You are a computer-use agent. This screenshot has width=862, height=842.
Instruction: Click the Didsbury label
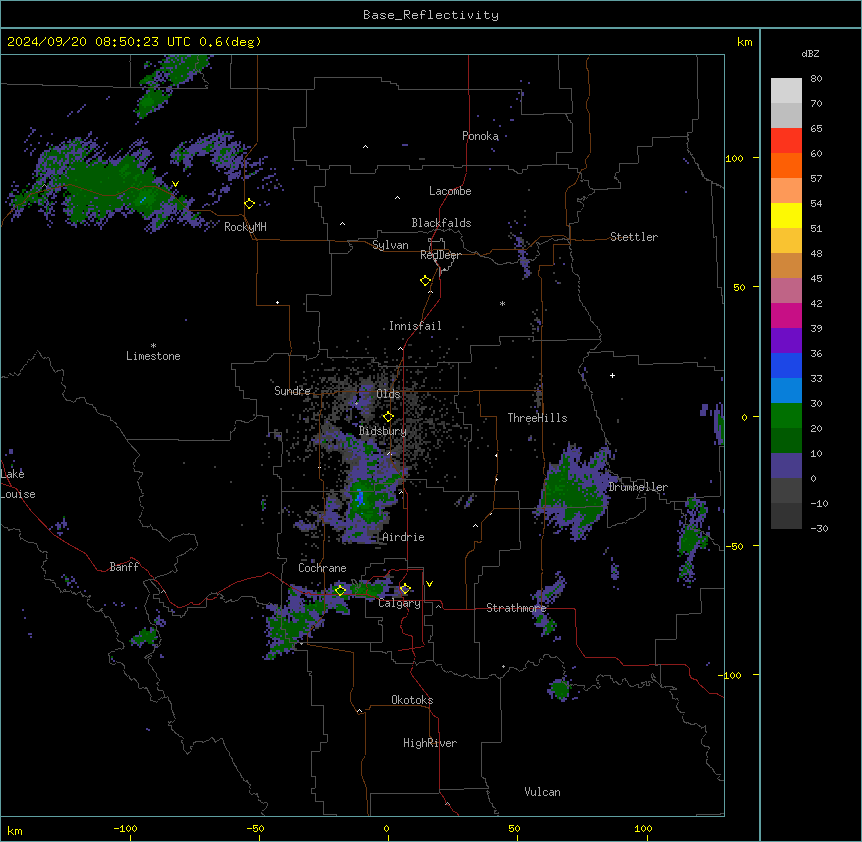tap(382, 431)
